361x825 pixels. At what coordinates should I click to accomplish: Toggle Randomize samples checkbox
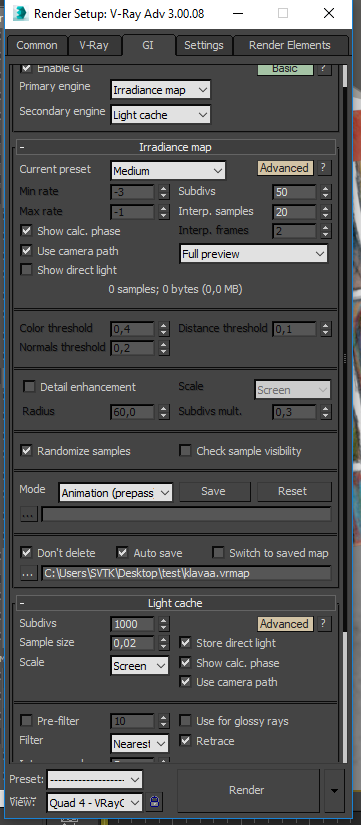coord(26,451)
